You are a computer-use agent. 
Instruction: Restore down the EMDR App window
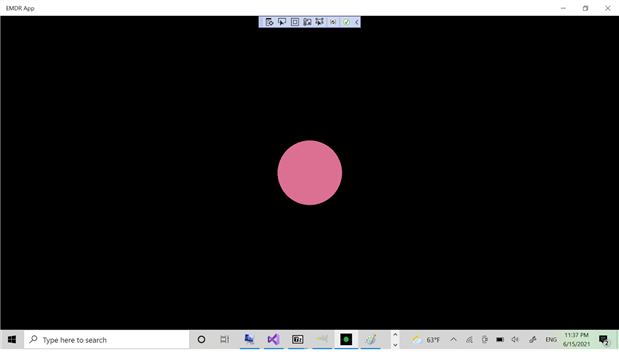(x=585, y=8)
